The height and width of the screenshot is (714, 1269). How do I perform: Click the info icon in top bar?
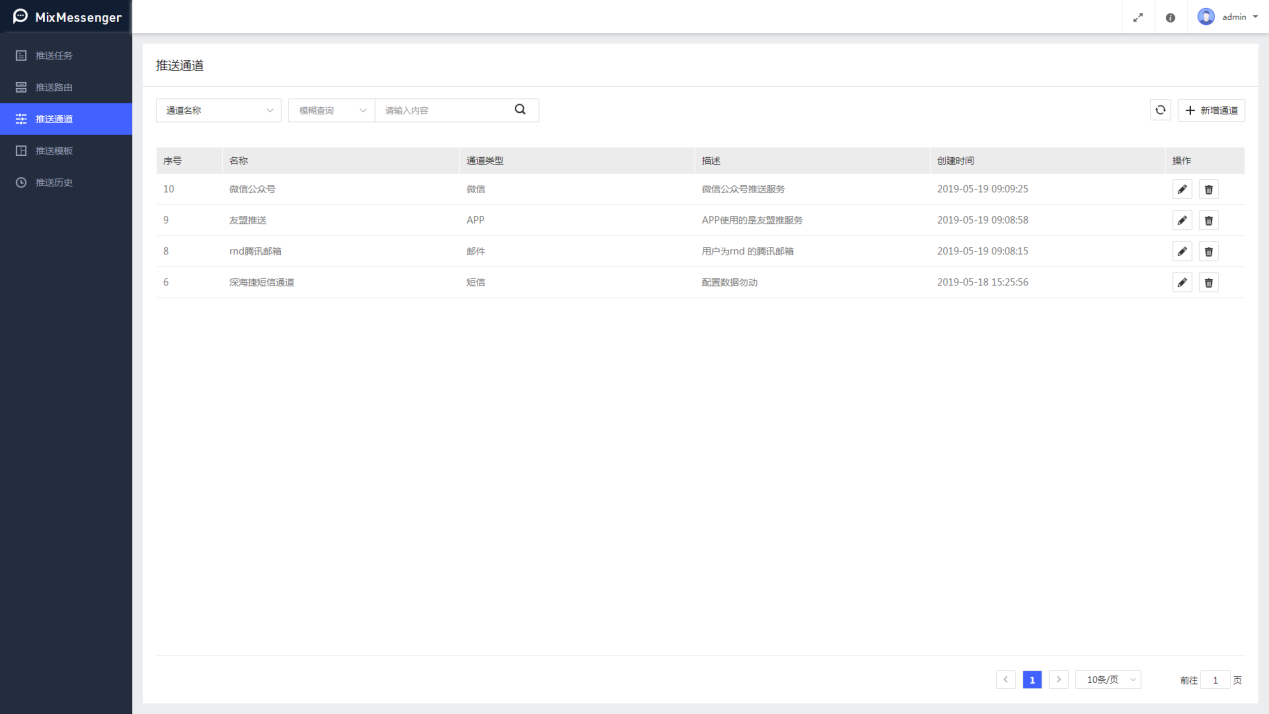1170,17
